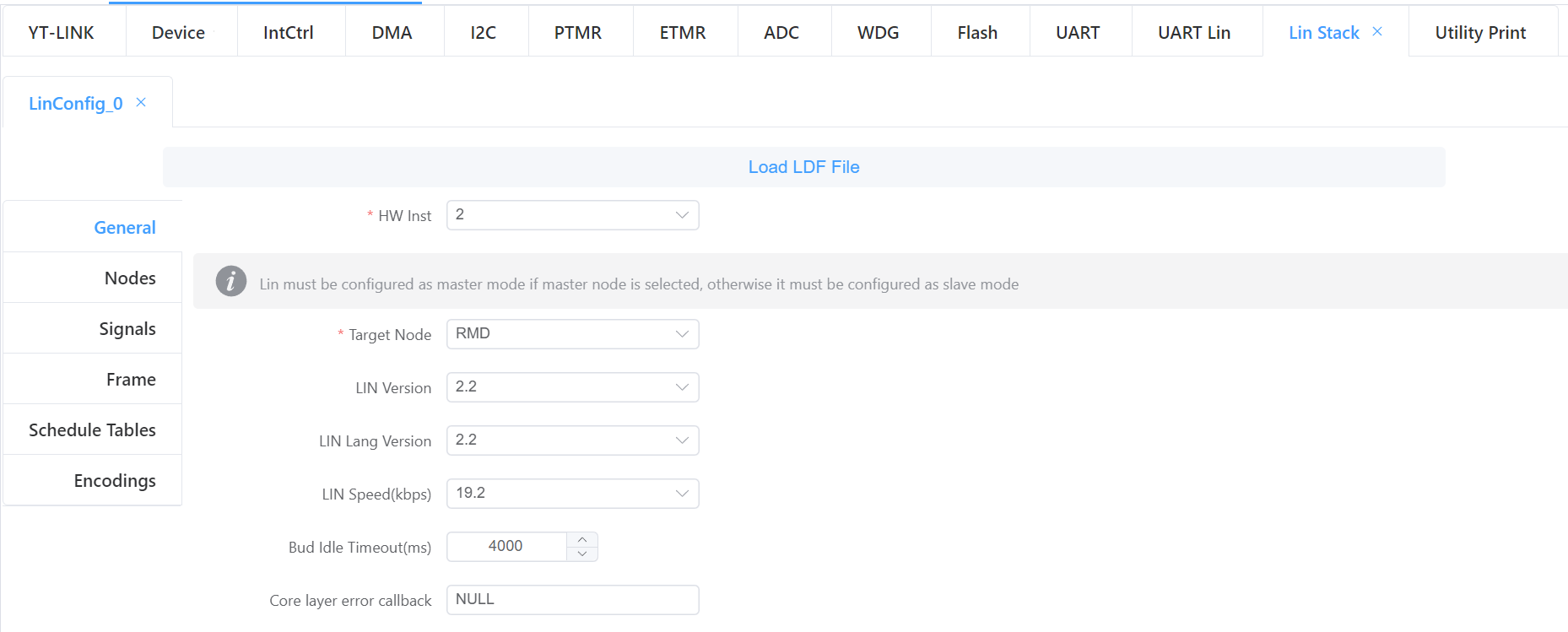Increase Bud Idle Timeout with up arrow
Viewport: 1568px width, 632px height.
582,539
